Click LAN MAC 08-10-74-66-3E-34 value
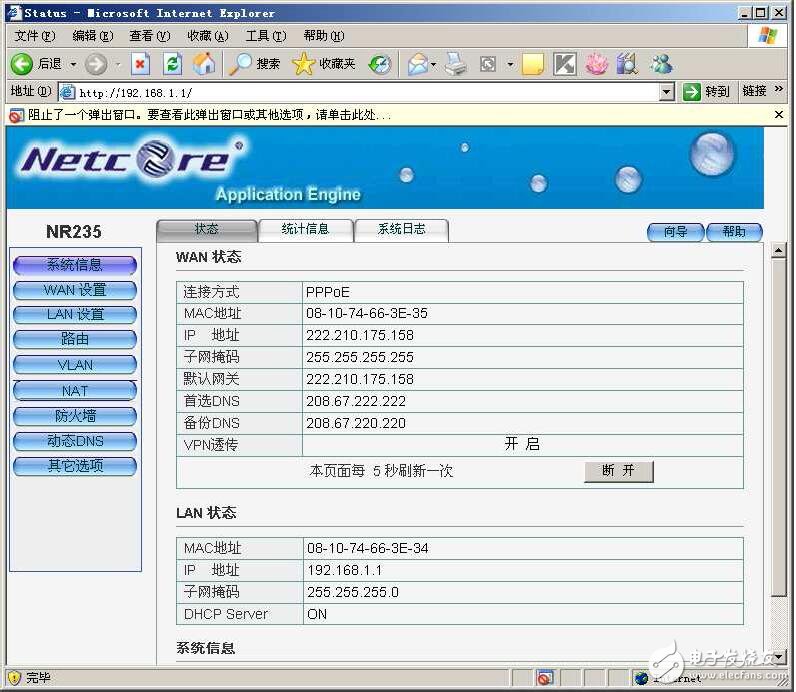Image resolution: width=796 pixels, height=692 pixels. 368,548
